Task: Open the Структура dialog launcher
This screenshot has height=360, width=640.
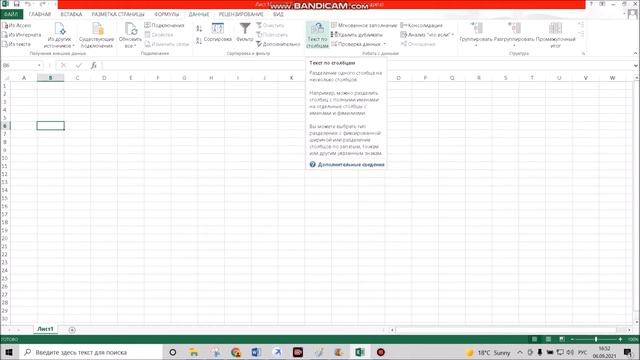Action: [583, 53]
